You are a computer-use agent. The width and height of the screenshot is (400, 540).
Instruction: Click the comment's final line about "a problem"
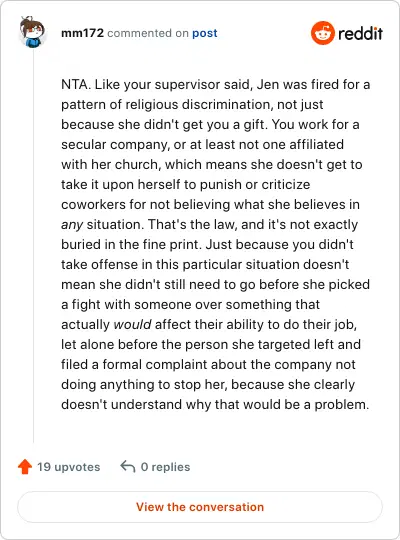coord(215,405)
